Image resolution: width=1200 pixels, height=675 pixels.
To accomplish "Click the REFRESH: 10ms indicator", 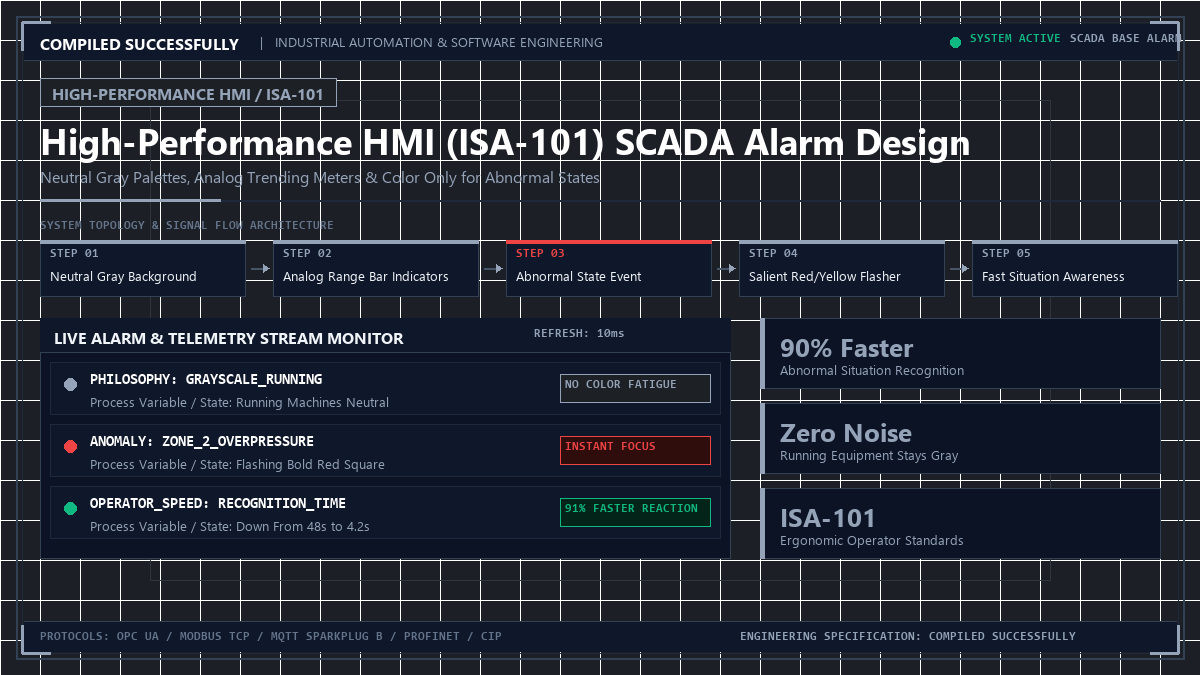I will coord(578,333).
